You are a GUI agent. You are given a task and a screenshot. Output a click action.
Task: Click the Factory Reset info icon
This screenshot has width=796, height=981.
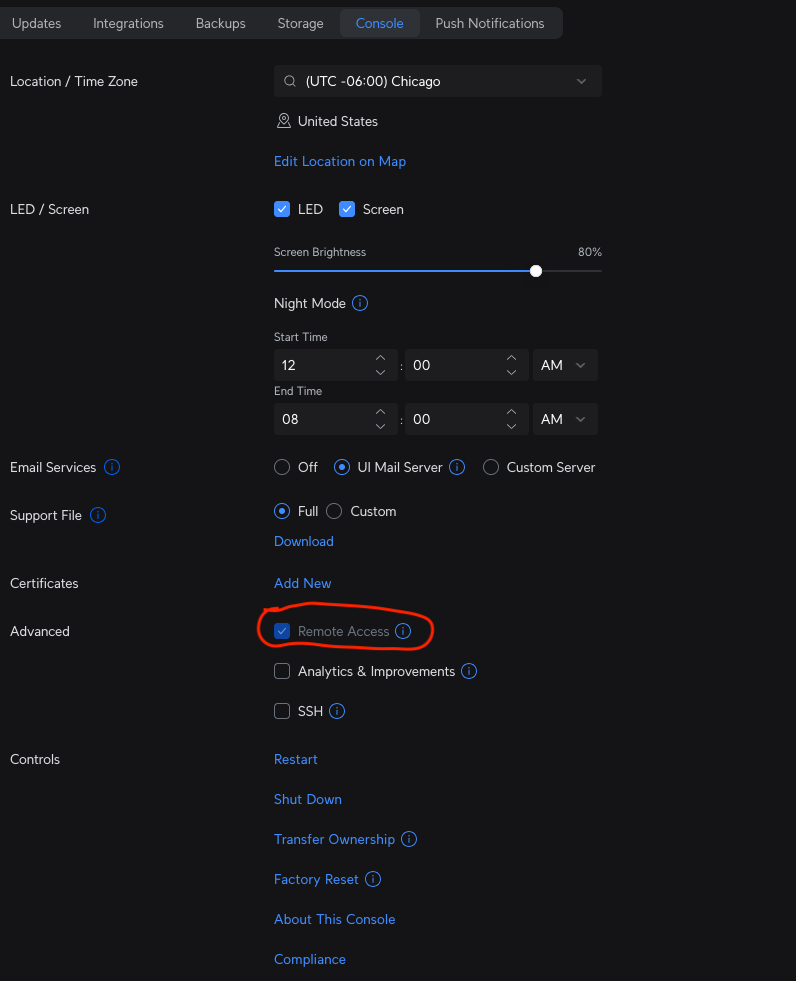point(373,879)
